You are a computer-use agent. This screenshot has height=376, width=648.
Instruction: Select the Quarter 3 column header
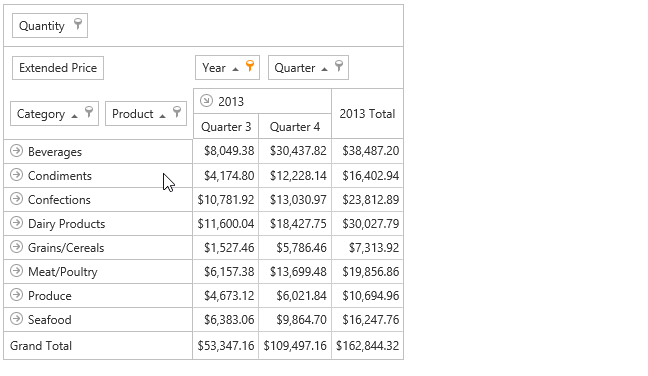[x=226, y=126]
